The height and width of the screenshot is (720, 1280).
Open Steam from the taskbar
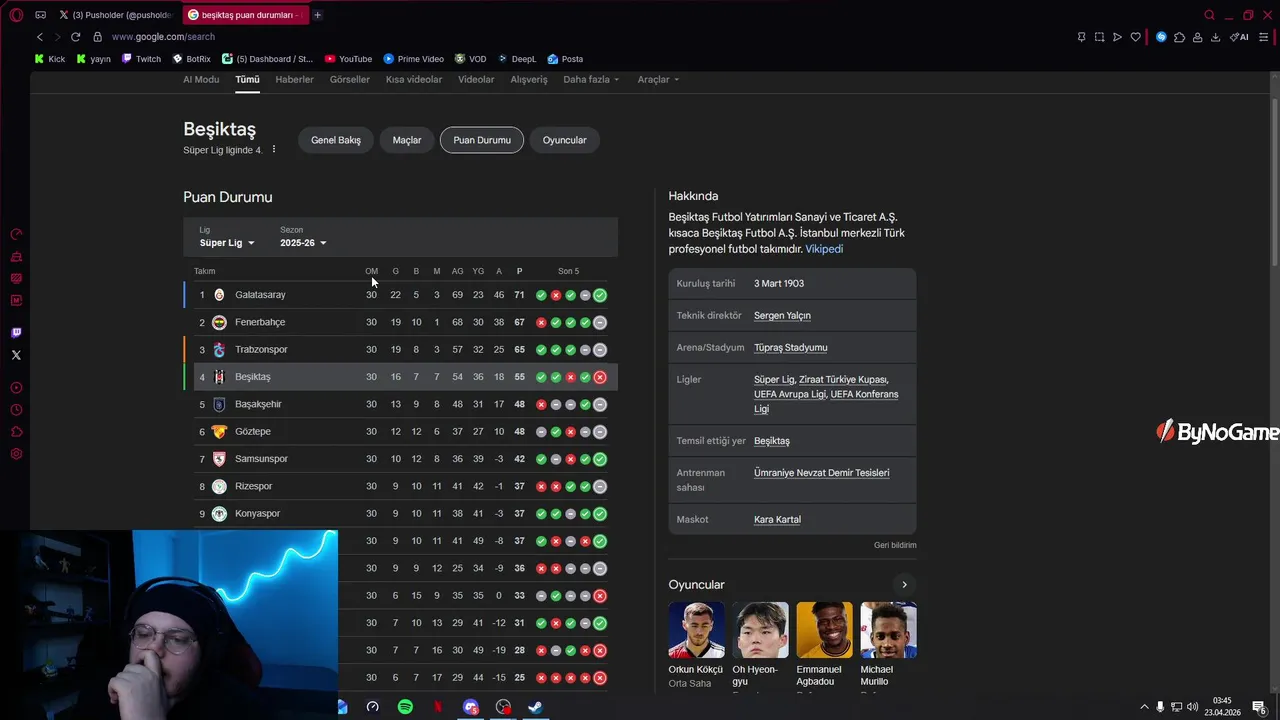[x=535, y=707]
